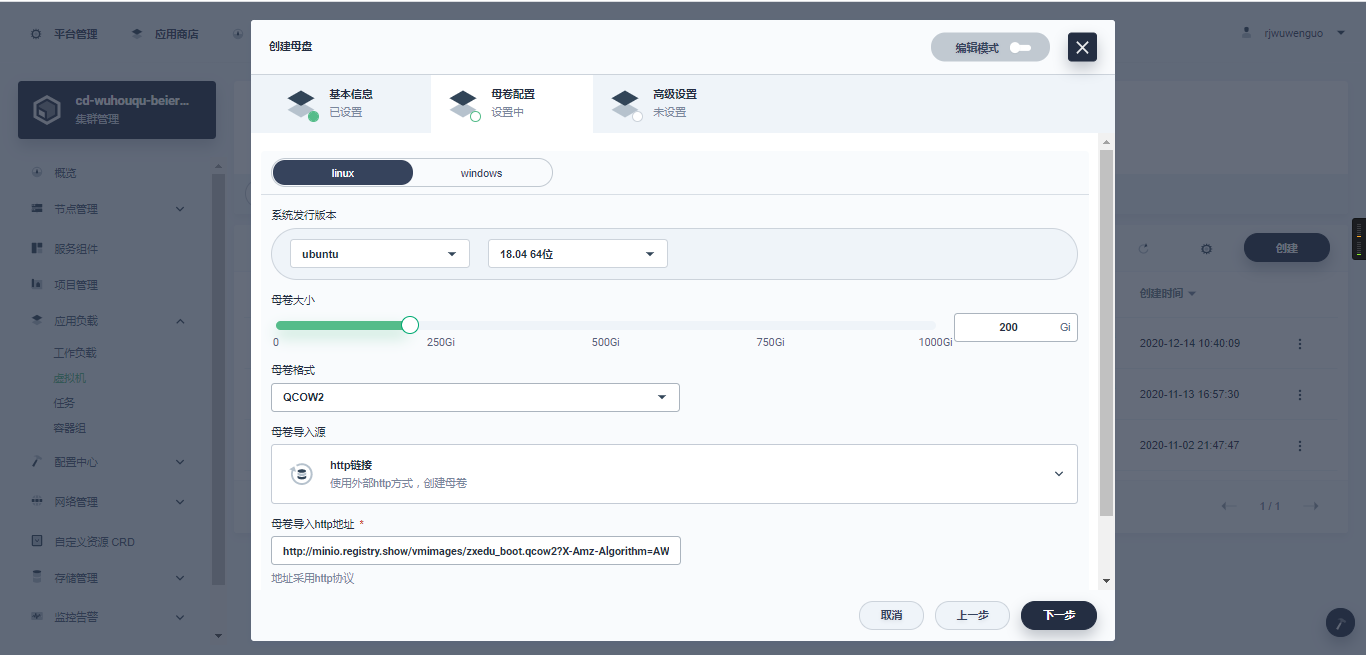Viewport: 1366px width, 655px height.
Task: Open 工作负载 in the sidebar
Action: (75, 353)
